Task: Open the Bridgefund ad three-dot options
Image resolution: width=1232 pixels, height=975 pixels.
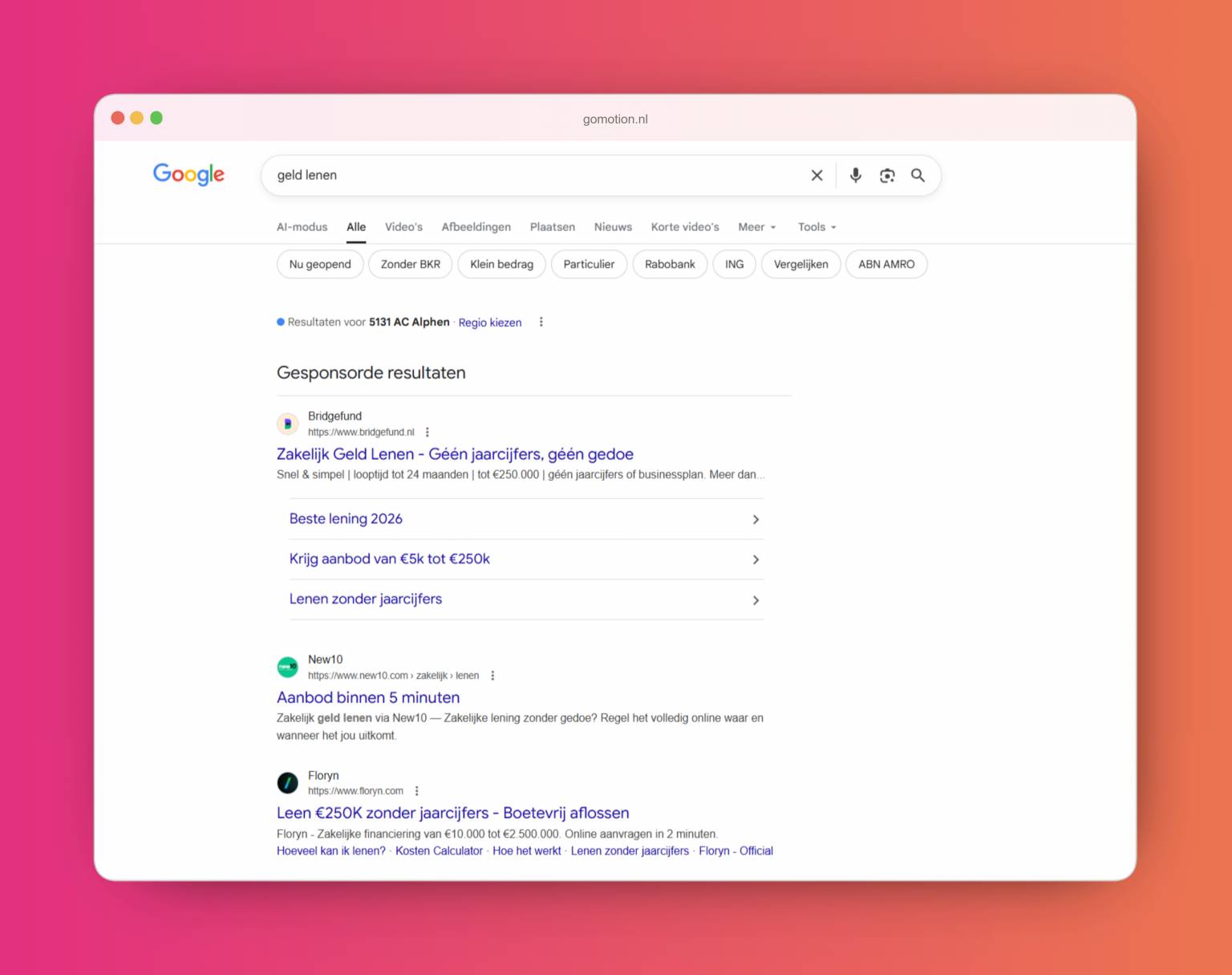Action: click(x=427, y=432)
